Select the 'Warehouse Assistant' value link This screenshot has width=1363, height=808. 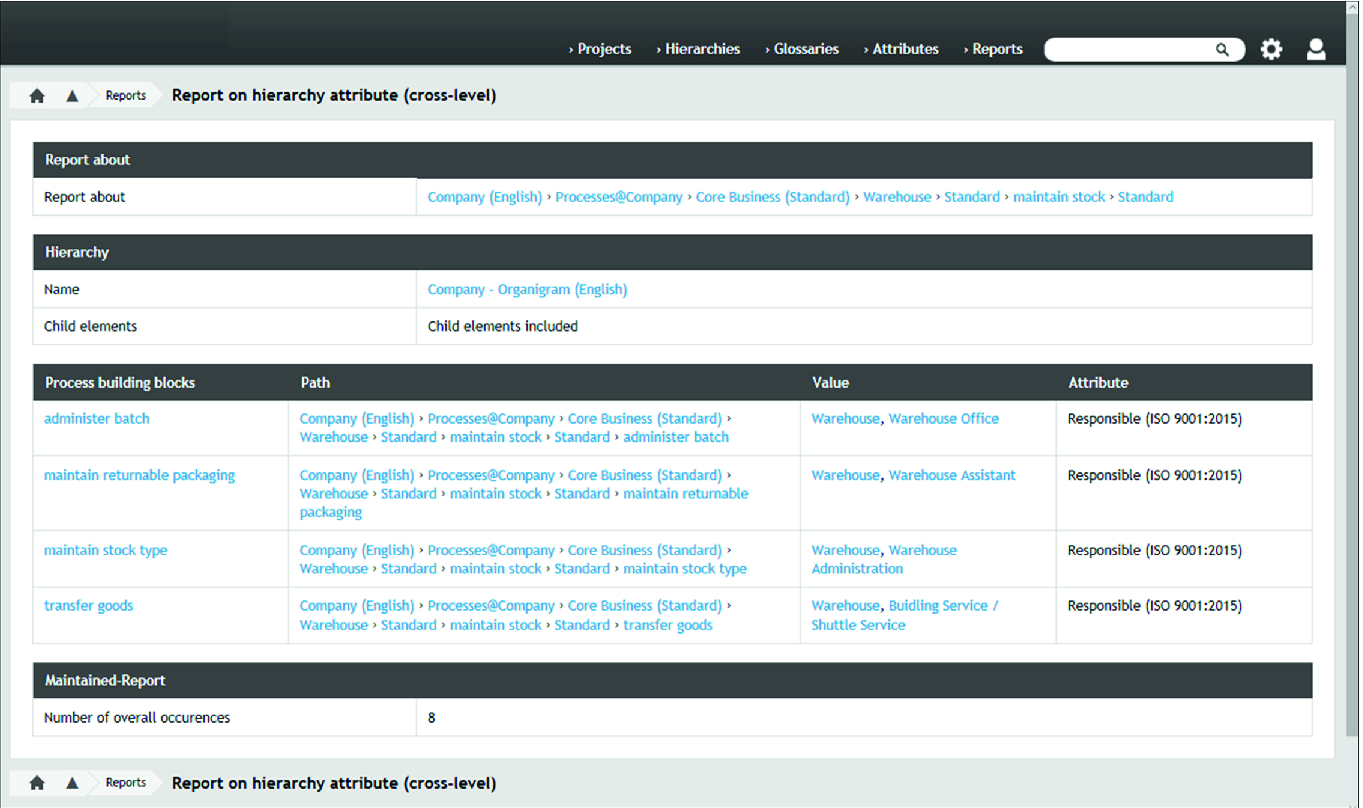(952, 475)
